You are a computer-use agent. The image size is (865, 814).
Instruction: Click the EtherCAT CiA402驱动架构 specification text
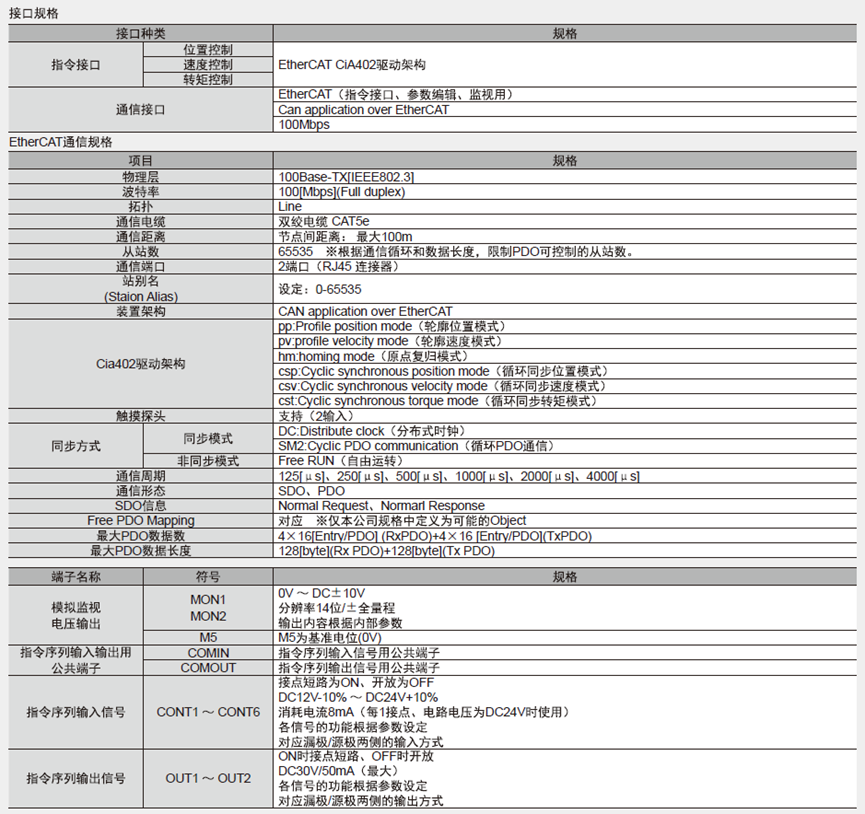(x=352, y=64)
